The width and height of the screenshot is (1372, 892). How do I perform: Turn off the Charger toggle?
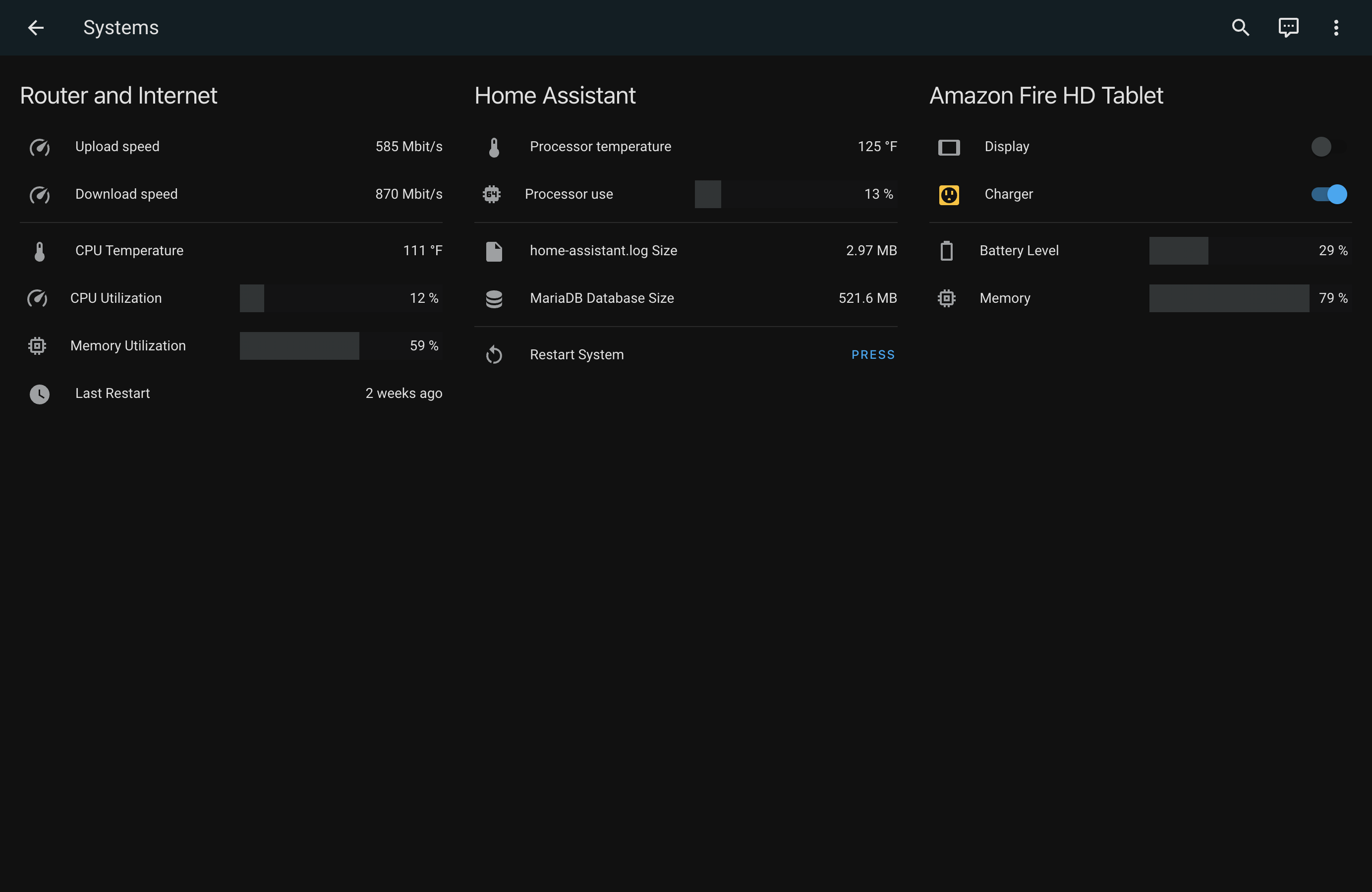1329,194
